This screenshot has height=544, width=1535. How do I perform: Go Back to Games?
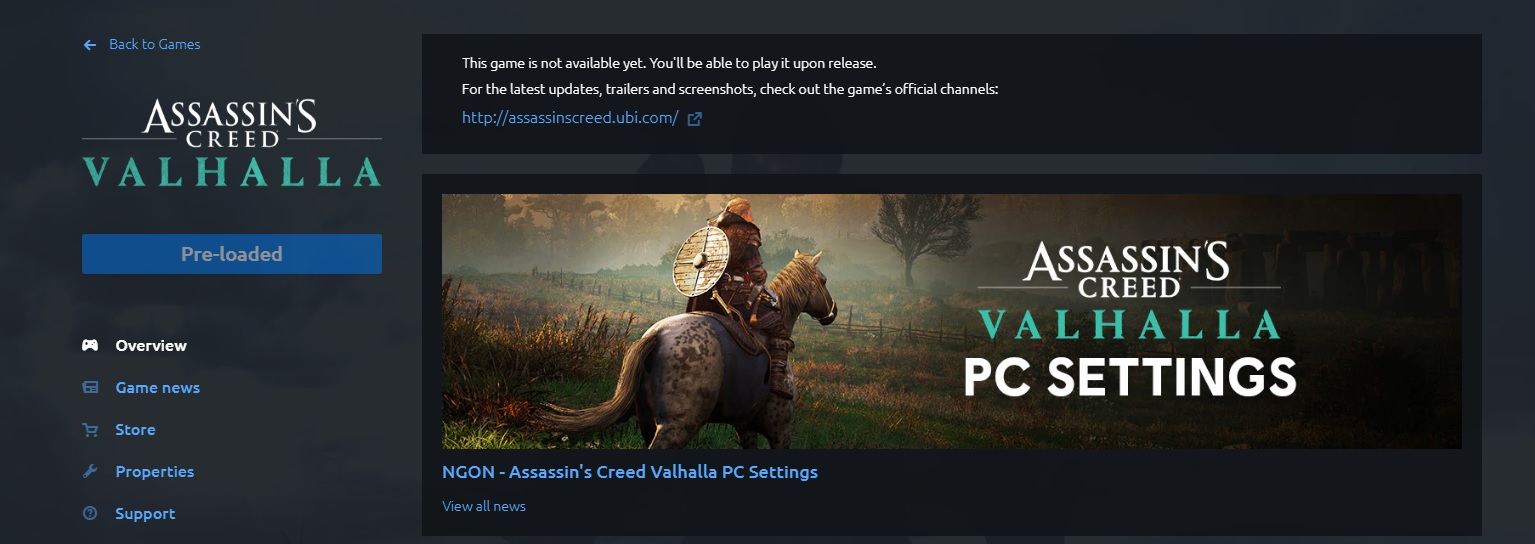coord(154,44)
